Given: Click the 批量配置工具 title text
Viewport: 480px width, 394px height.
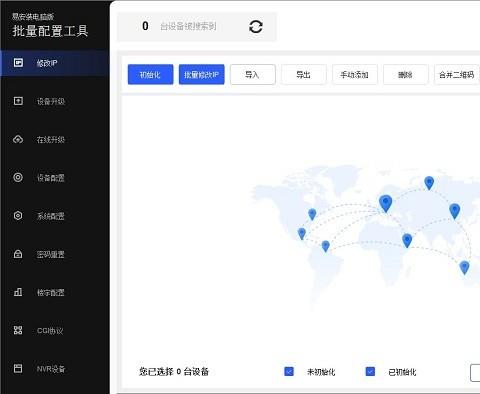Looking at the screenshot, I should tap(50, 31).
